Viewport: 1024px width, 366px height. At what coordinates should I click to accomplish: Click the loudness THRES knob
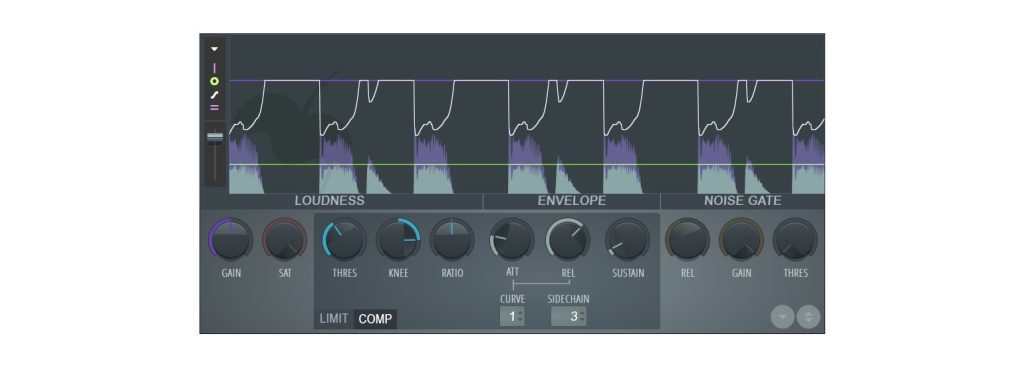point(344,240)
